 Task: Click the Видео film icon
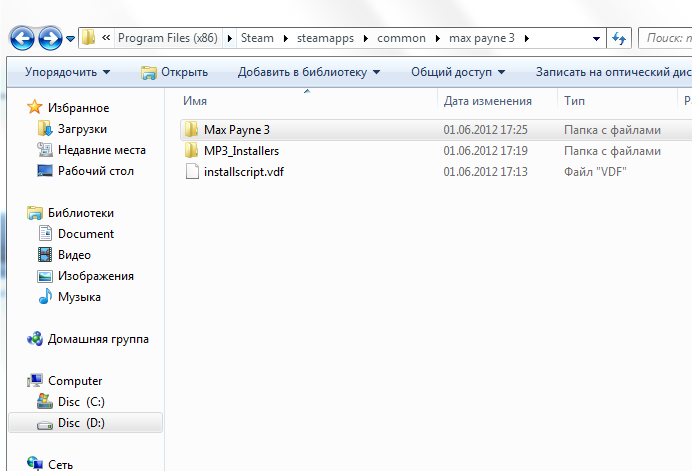point(45,254)
